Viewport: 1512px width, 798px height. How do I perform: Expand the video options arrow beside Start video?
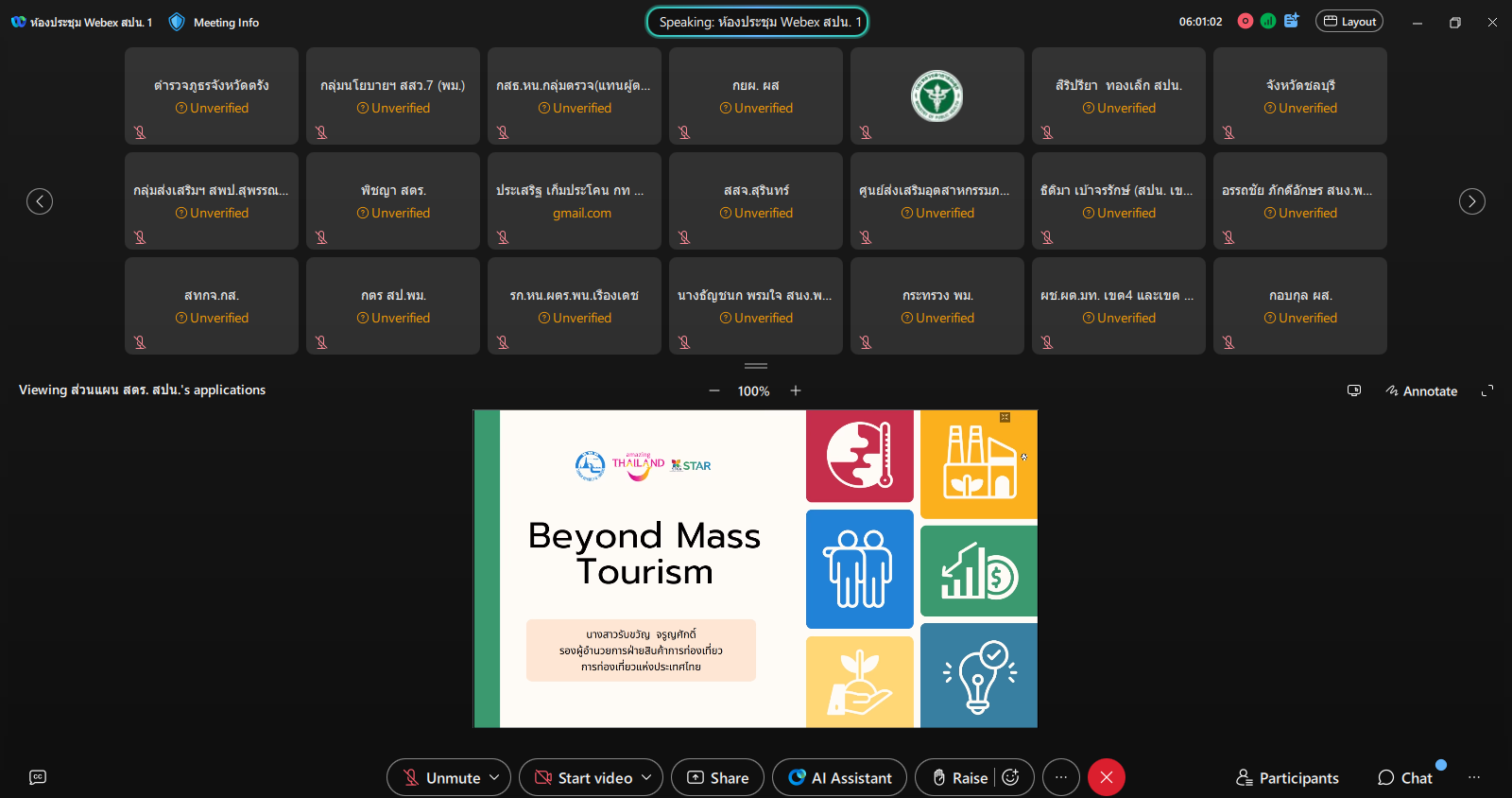pyautogui.click(x=647, y=777)
